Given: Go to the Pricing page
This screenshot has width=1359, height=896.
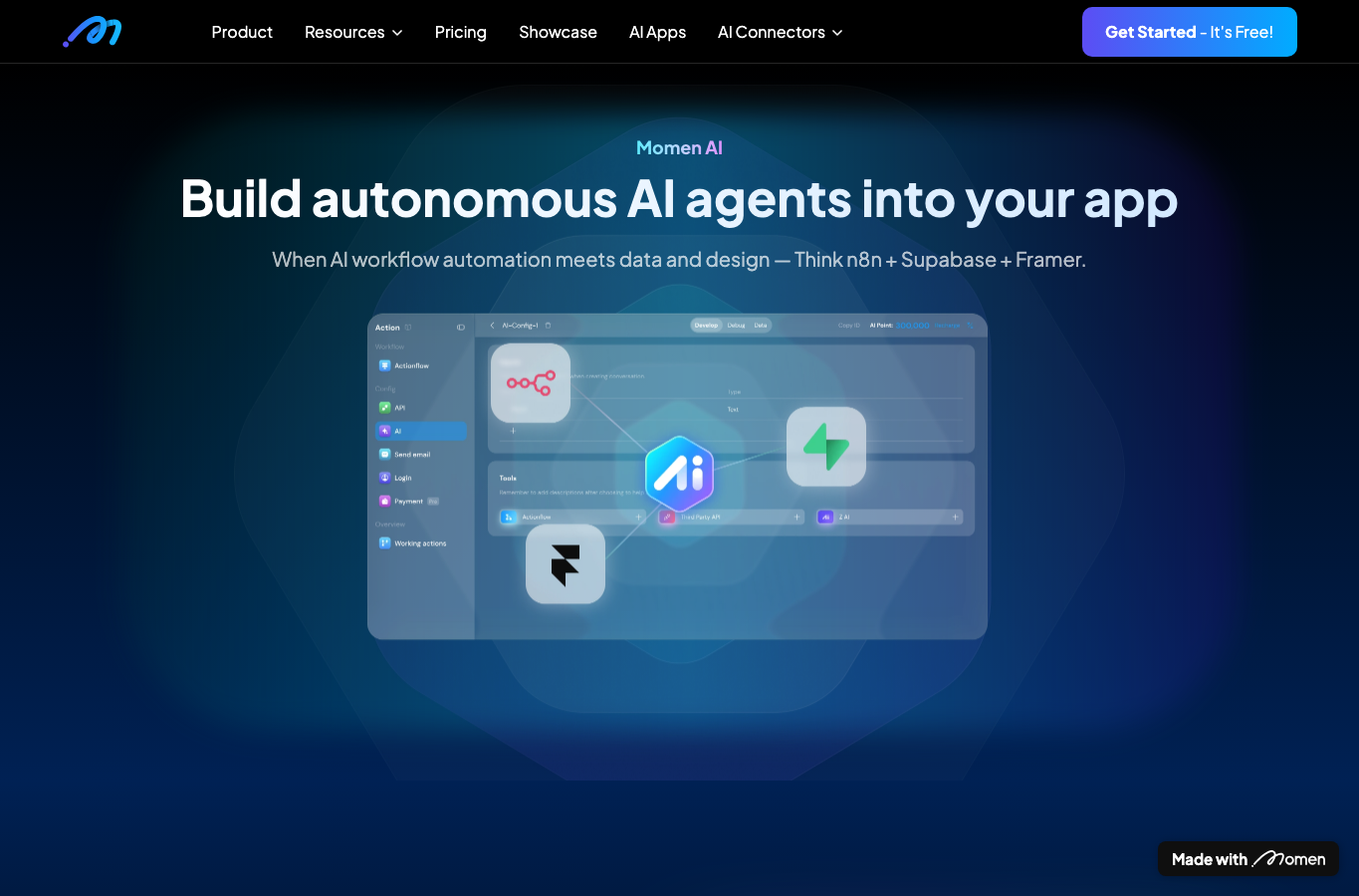Looking at the screenshot, I should pos(461,32).
